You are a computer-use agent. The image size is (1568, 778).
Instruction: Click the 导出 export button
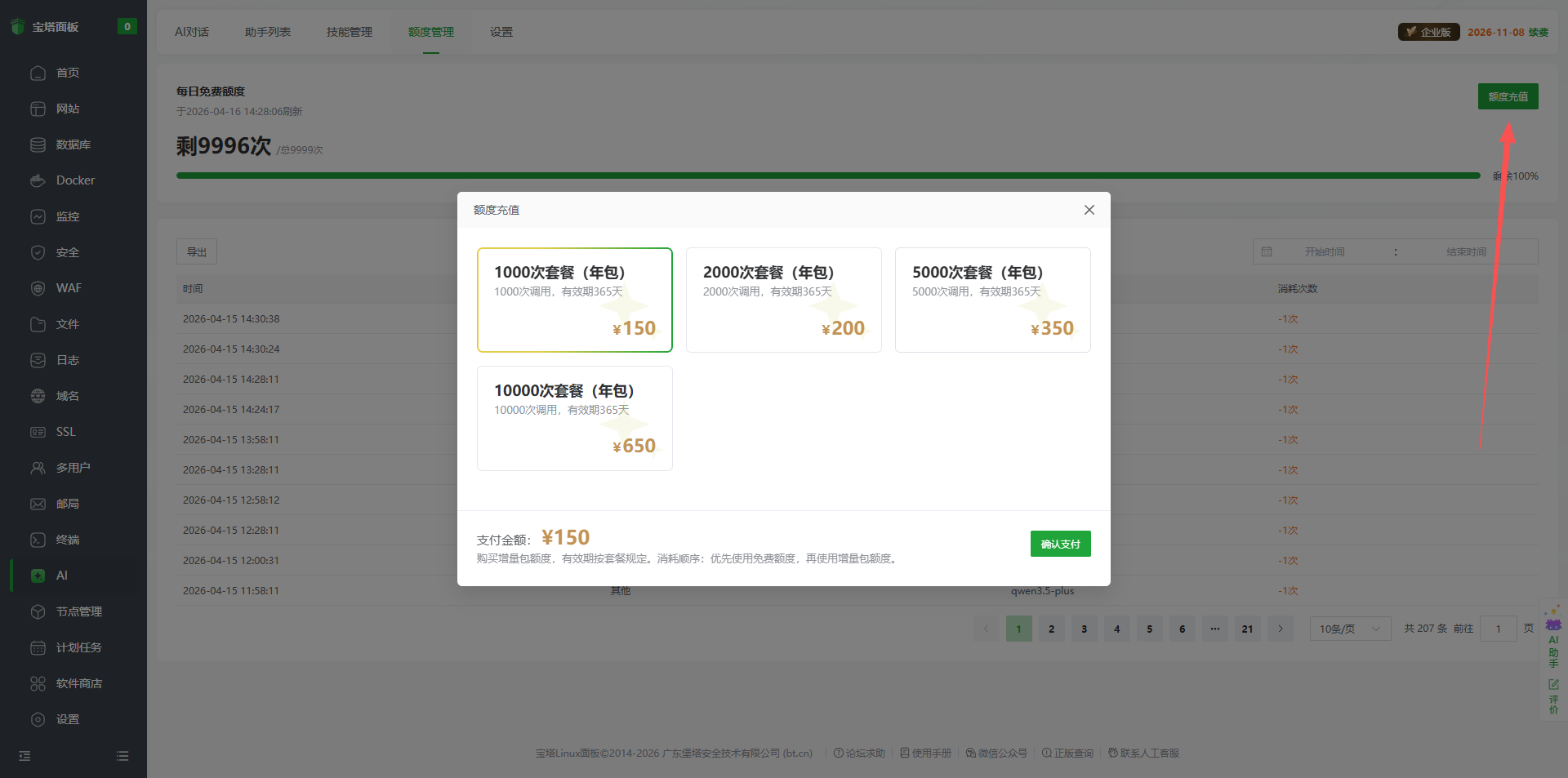point(196,251)
